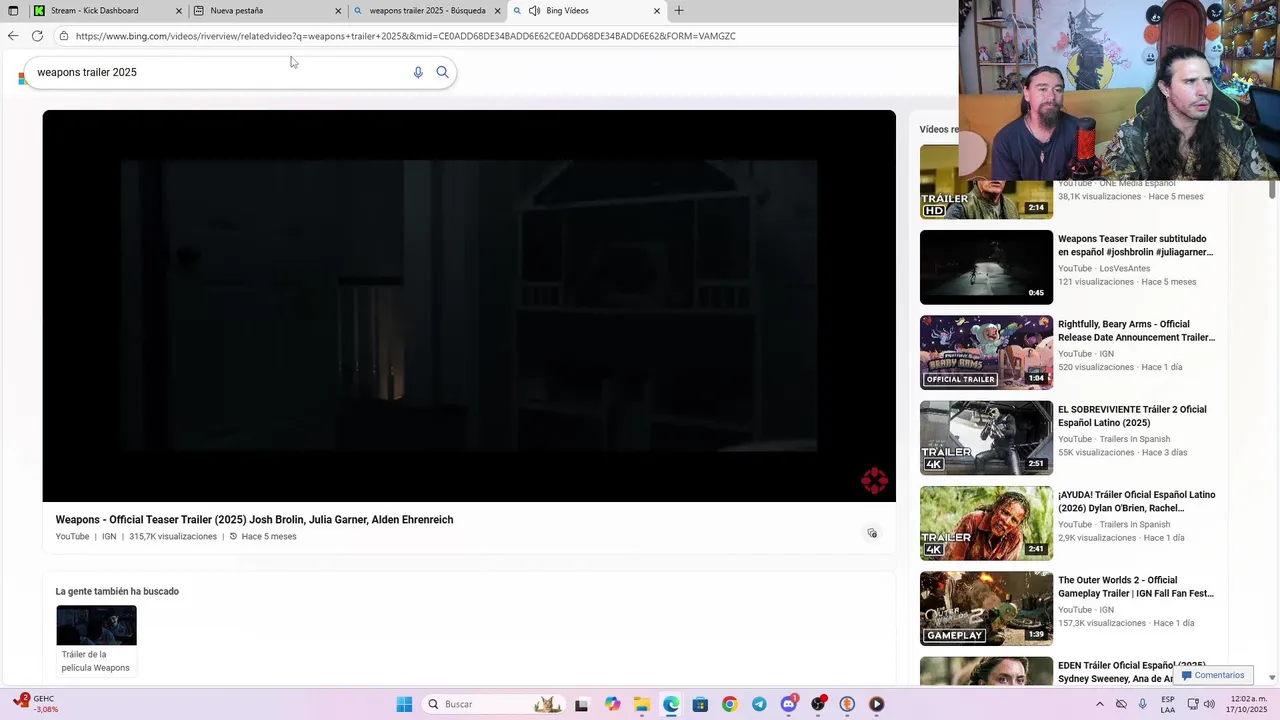Click the GEHC stock widget on taskbar
Image resolution: width=1280 pixels, height=720 pixels.
coord(36,704)
